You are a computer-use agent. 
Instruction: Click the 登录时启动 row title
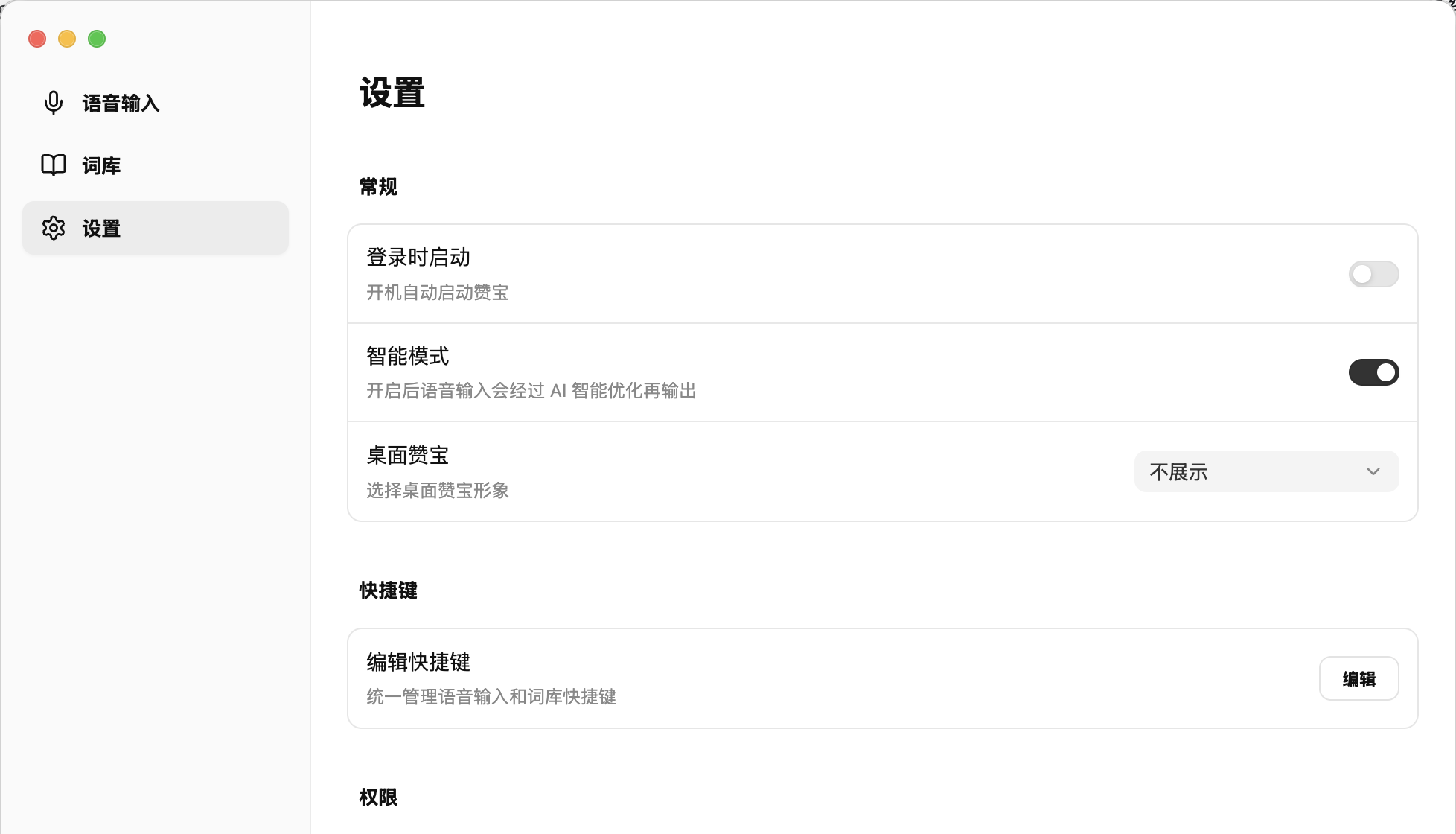click(418, 258)
